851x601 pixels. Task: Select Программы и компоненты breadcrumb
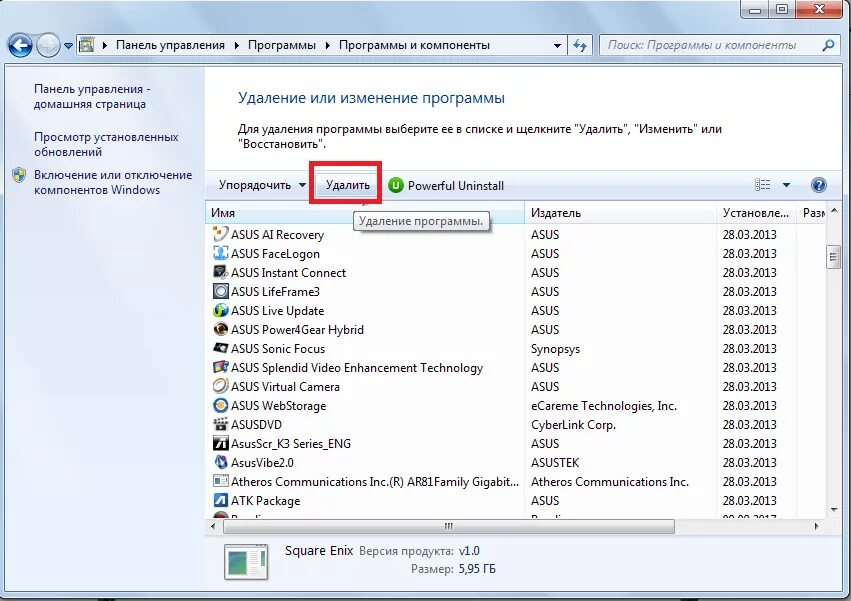tap(414, 45)
